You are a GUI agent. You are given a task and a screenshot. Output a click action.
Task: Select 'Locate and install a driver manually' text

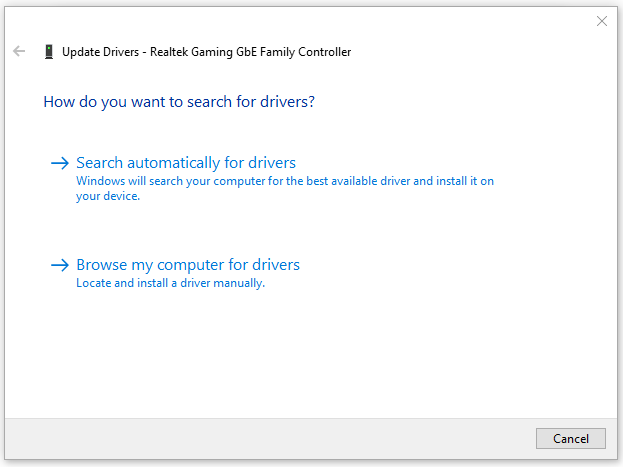click(x=170, y=283)
